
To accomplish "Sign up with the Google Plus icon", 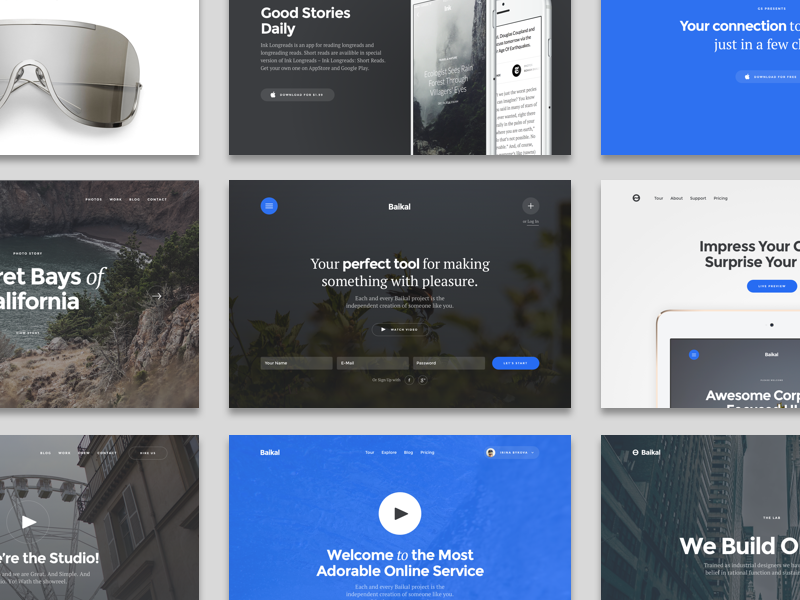I will 422,380.
